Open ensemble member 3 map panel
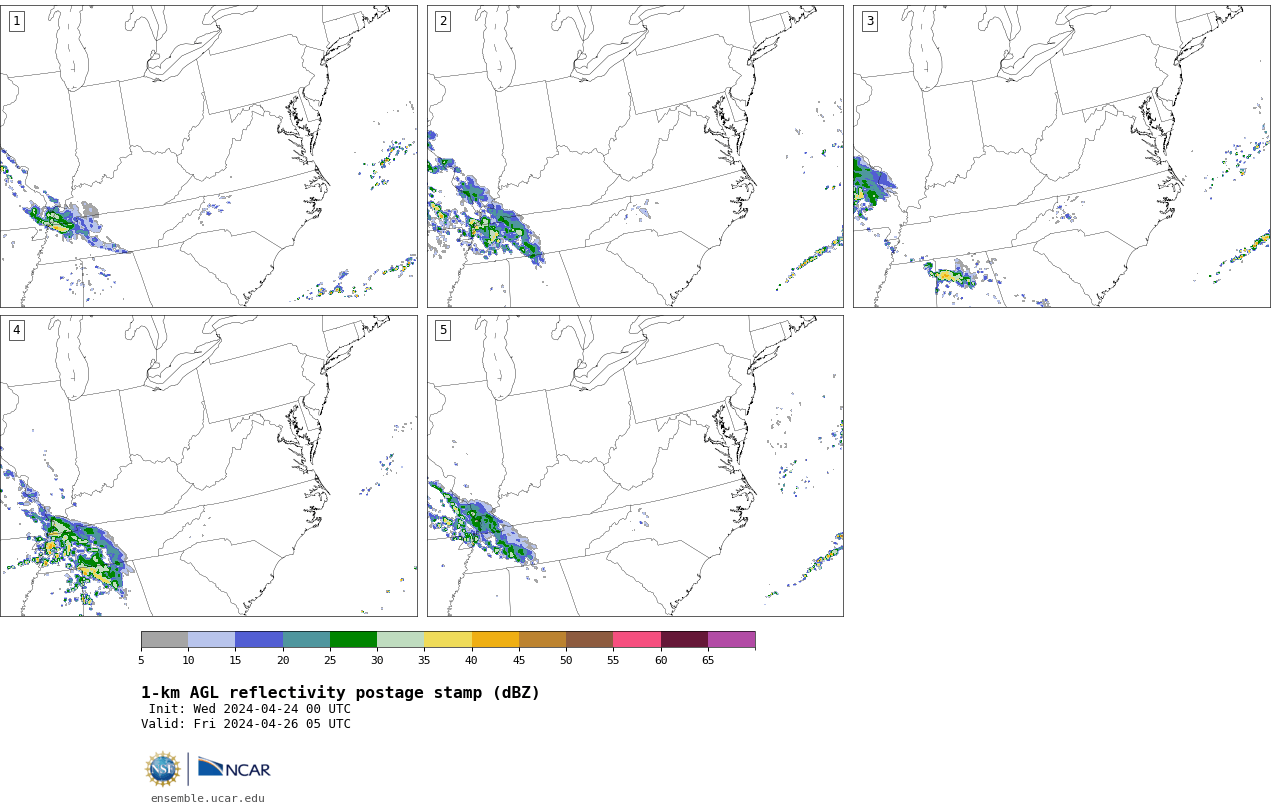This screenshot has height=809, width=1280. 1061,156
